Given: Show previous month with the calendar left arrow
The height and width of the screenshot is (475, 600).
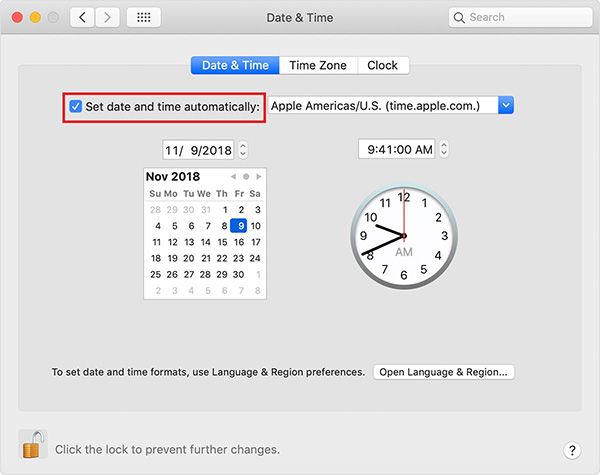Looking at the screenshot, I should point(233,176).
